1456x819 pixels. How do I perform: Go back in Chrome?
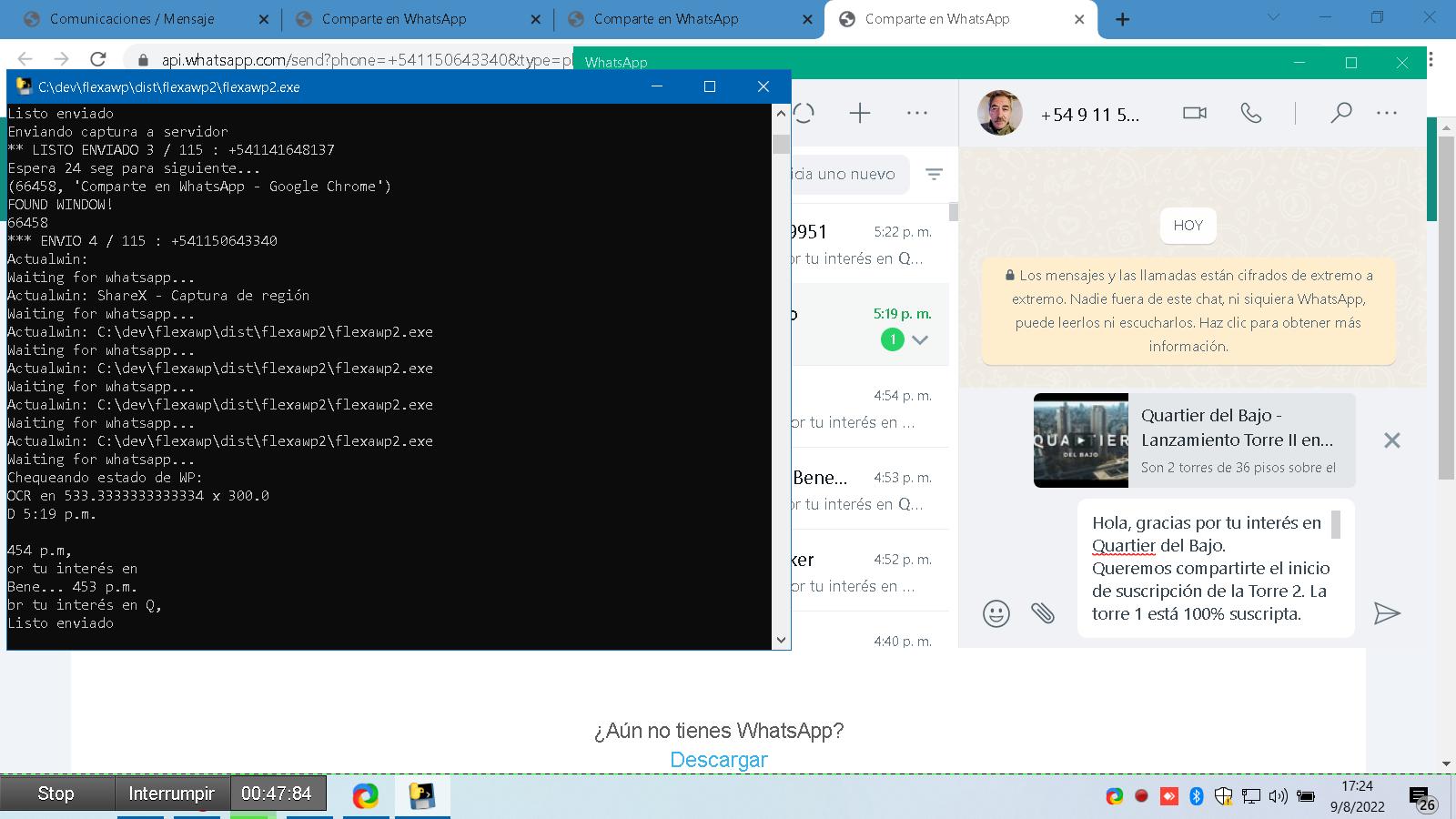pyautogui.click(x=25, y=59)
